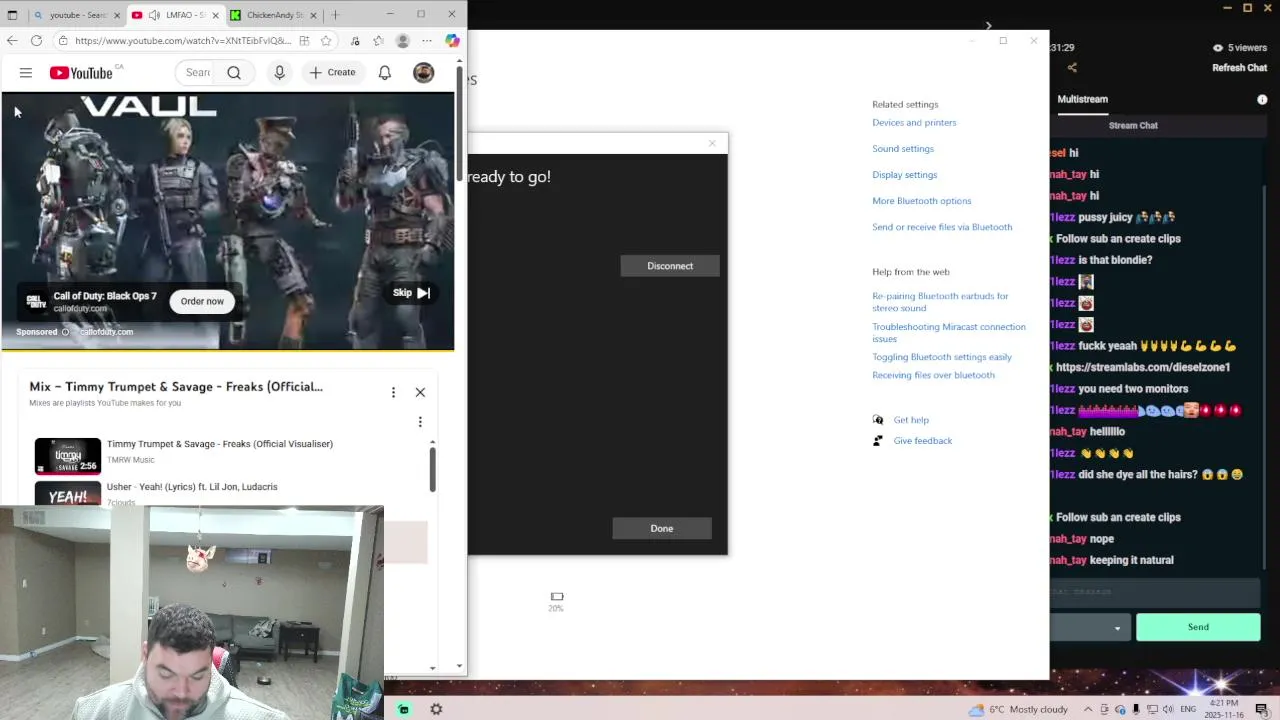The image size is (1280, 720).
Task: Open Send or receive files via Bluetooth
Action: coord(942,227)
